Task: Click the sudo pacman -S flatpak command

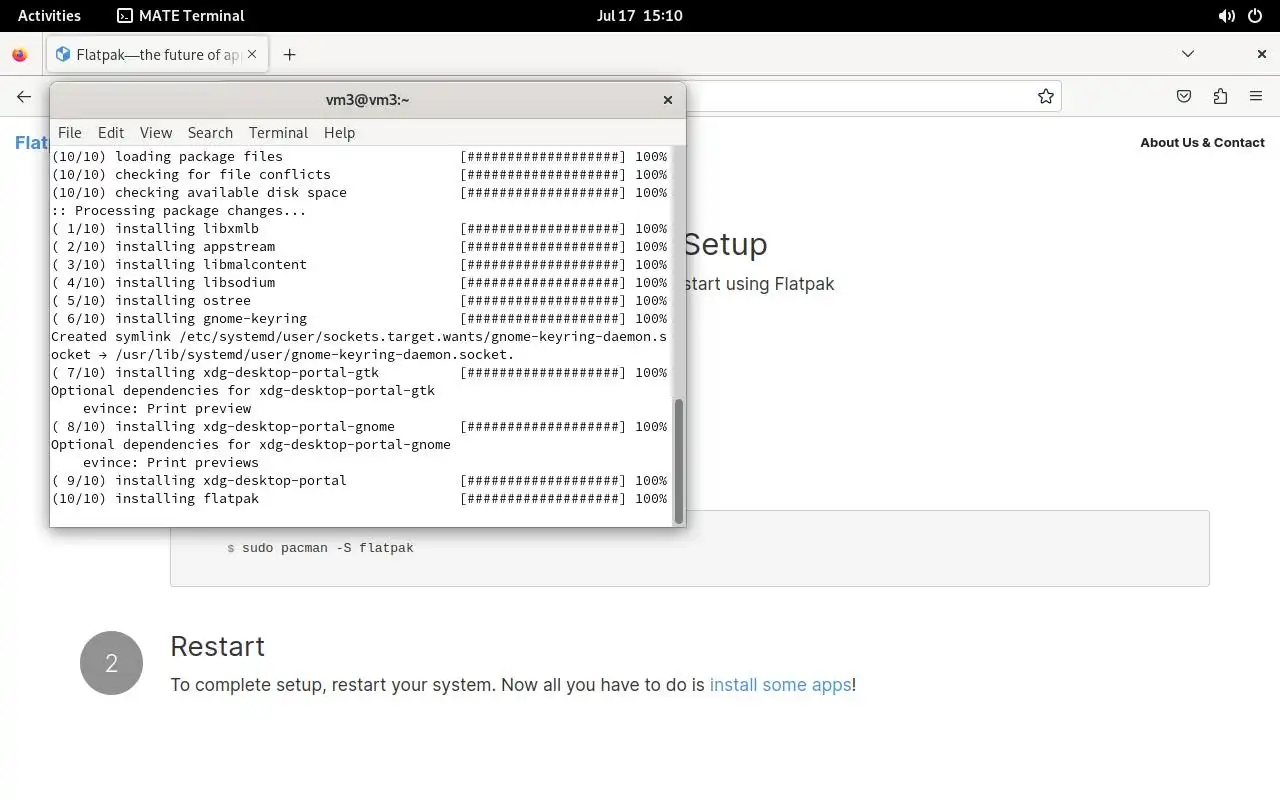Action: [x=328, y=548]
